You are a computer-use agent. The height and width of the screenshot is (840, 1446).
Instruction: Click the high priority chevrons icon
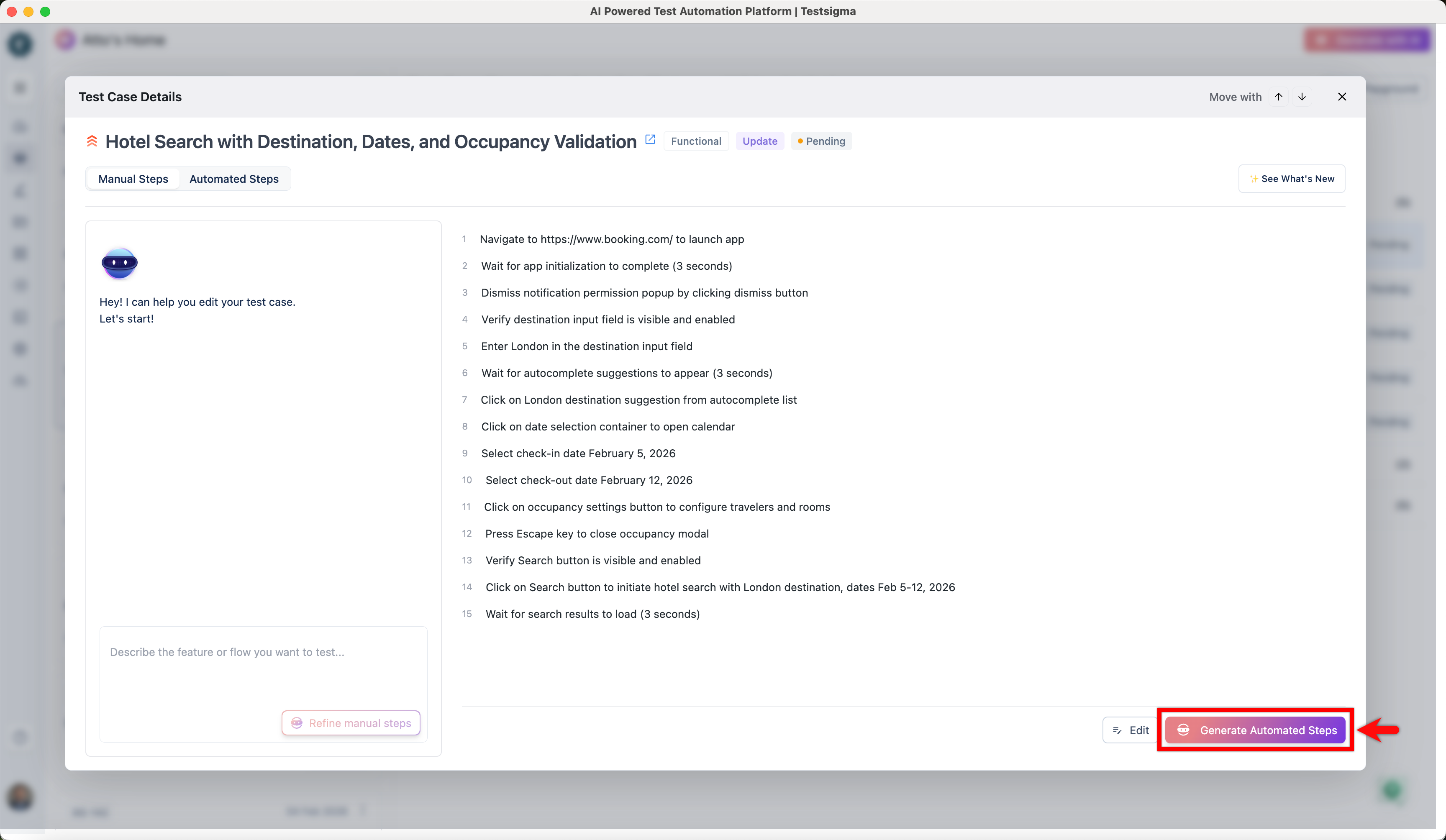coord(92,141)
